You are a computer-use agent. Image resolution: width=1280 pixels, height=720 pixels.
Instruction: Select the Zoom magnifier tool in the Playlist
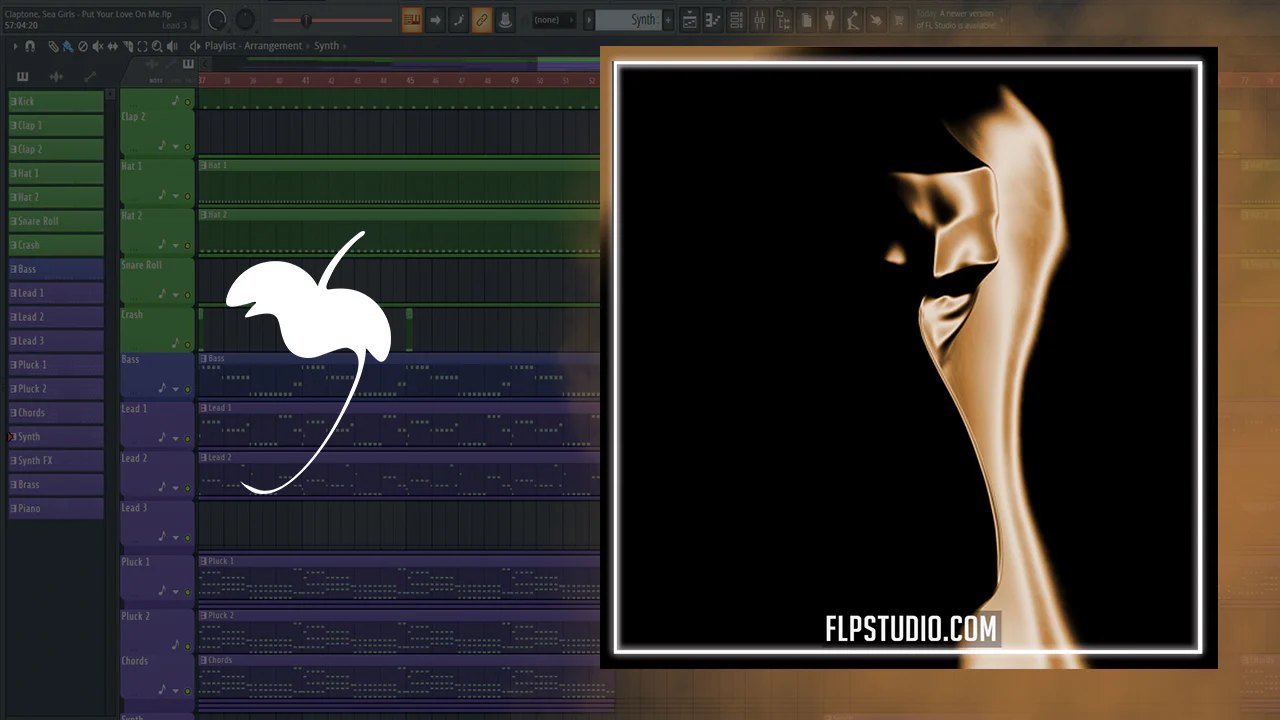[158, 46]
